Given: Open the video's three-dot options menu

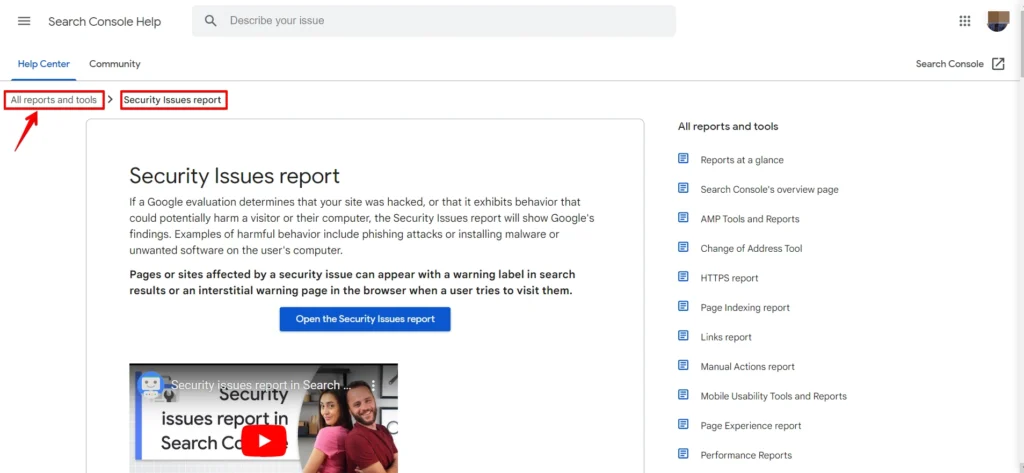Looking at the screenshot, I should [x=374, y=385].
